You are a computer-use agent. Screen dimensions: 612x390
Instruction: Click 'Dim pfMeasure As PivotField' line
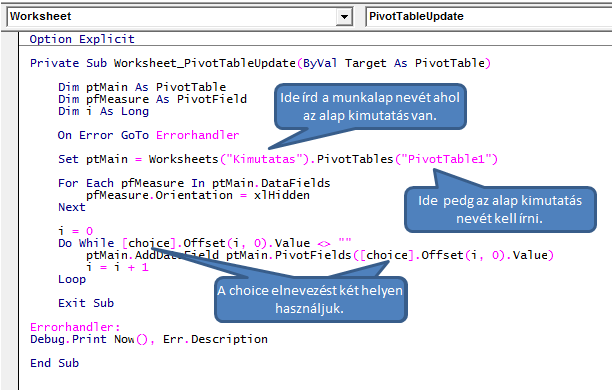pyautogui.click(x=152, y=99)
